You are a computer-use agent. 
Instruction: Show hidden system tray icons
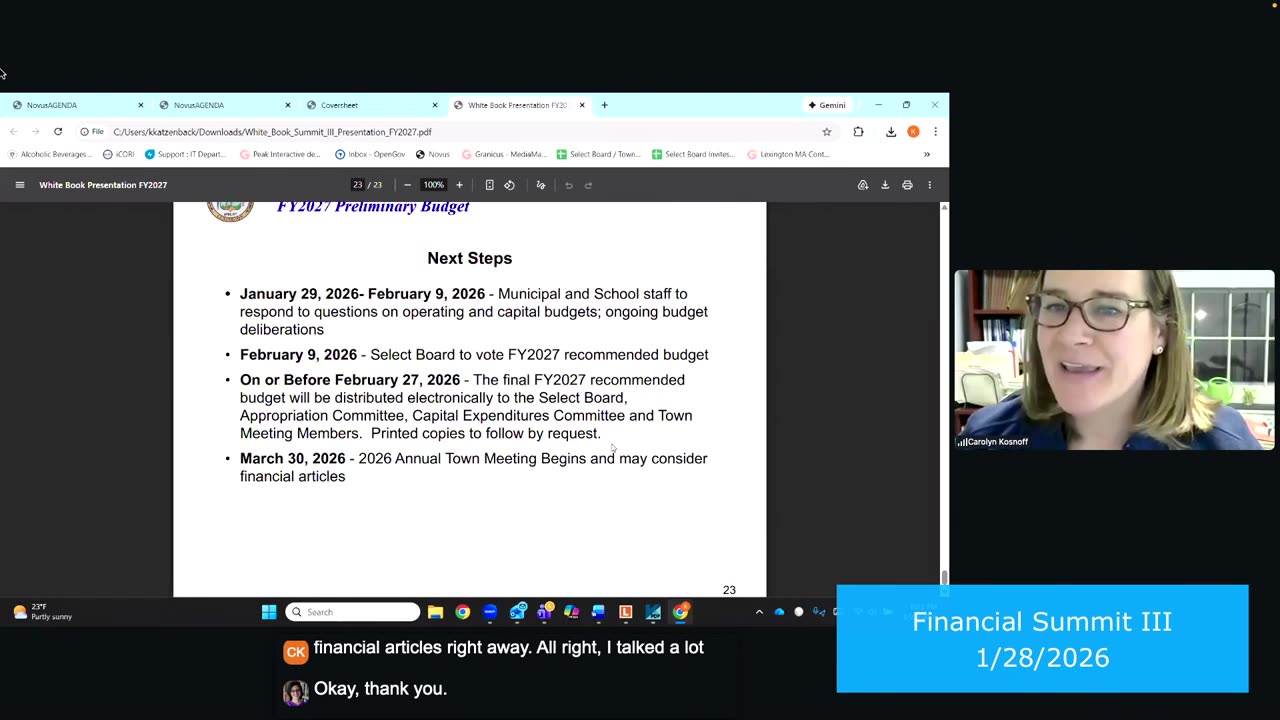pyautogui.click(x=759, y=612)
